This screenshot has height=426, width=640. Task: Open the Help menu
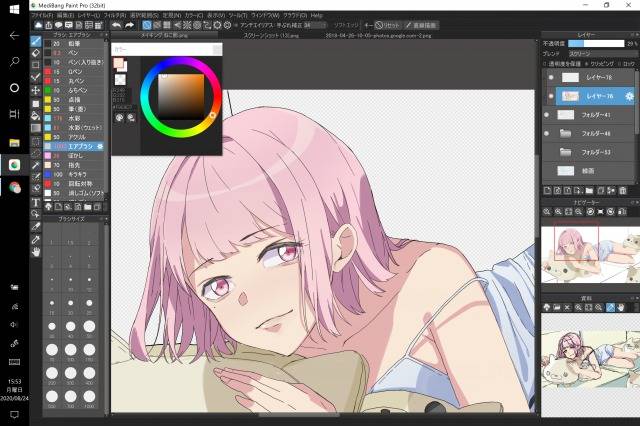[316, 16]
